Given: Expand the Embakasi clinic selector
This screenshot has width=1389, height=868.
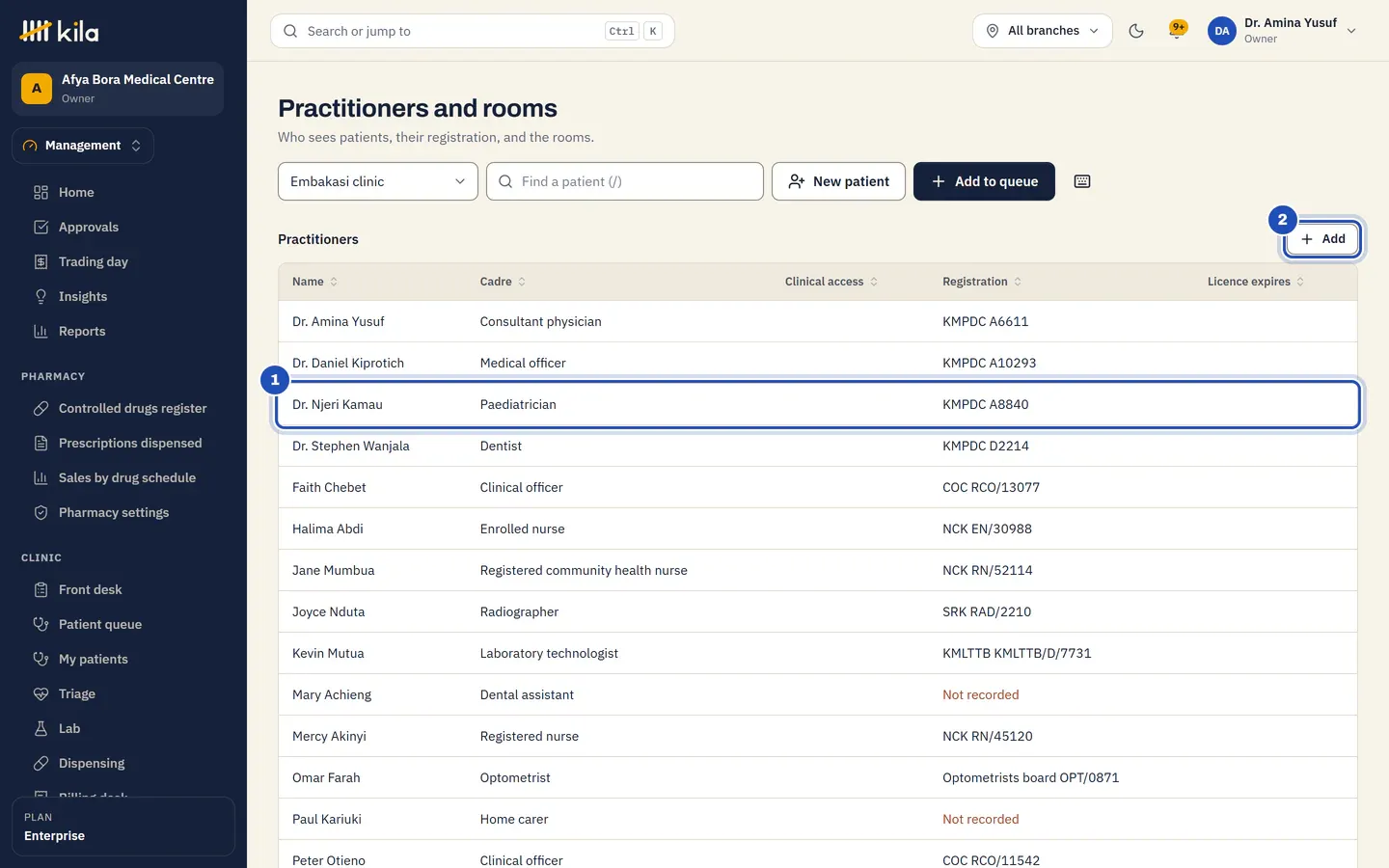Looking at the screenshot, I should click(x=378, y=181).
